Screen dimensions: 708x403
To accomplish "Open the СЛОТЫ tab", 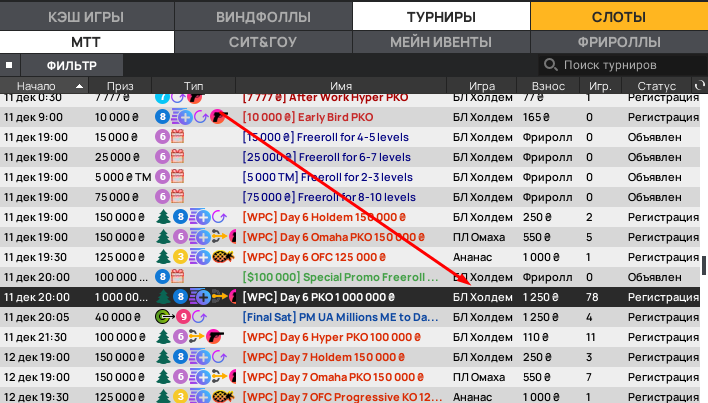I will pos(619,17).
